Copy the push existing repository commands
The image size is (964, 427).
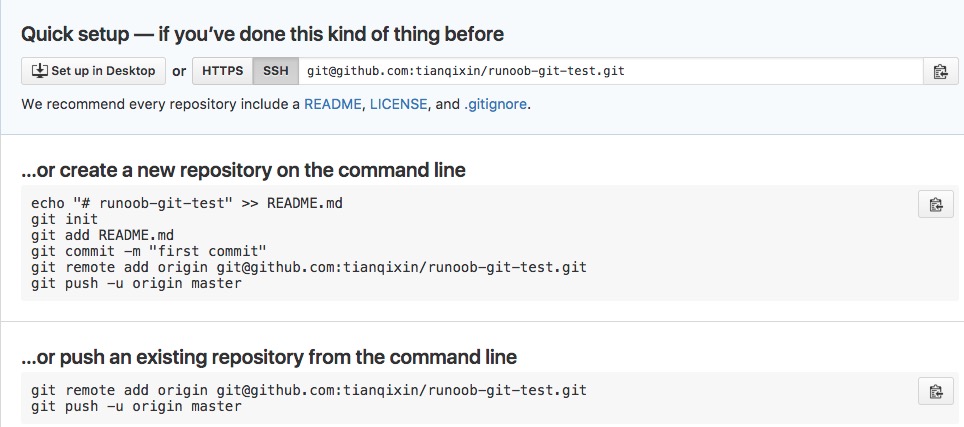pos(936,391)
